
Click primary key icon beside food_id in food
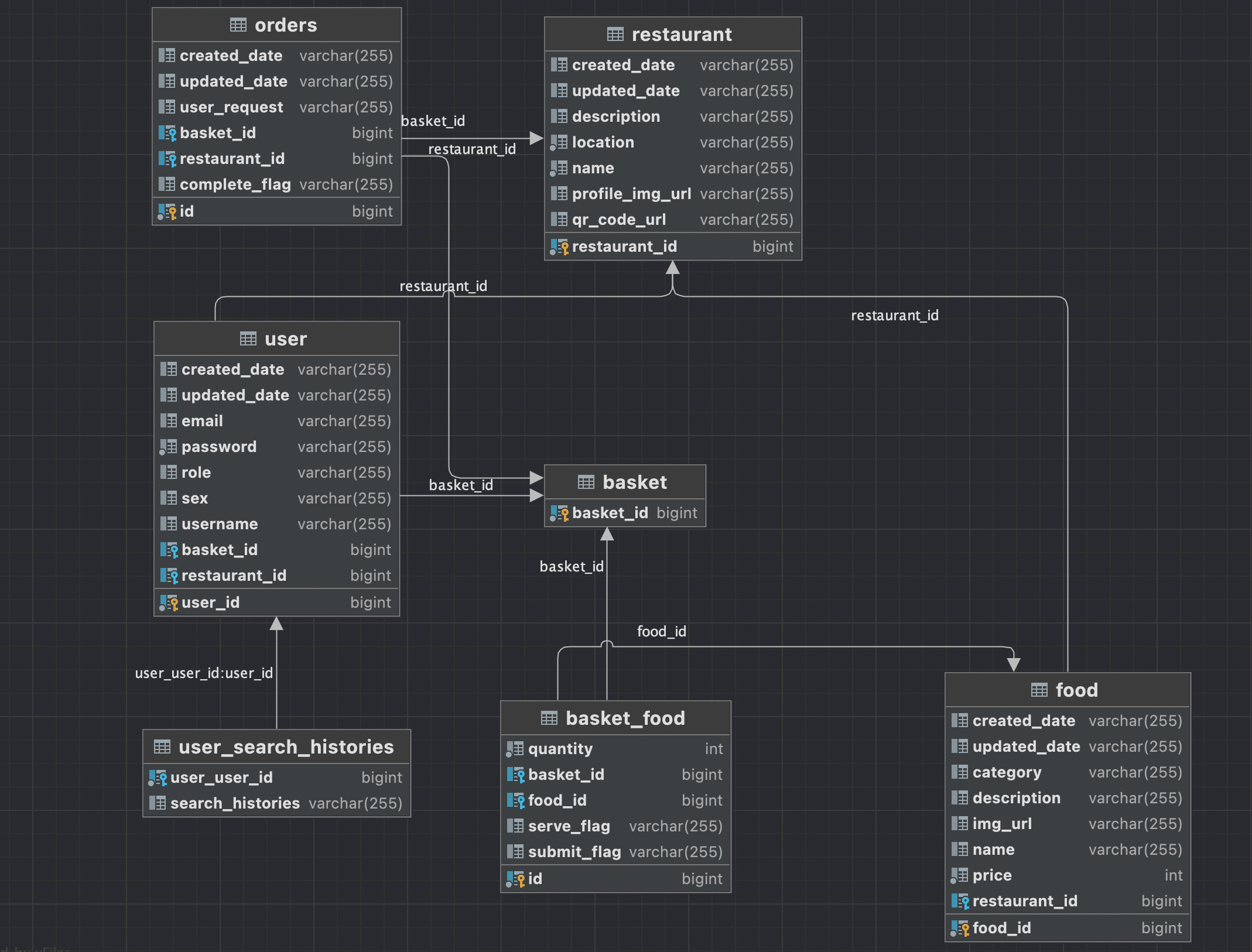(x=960, y=929)
